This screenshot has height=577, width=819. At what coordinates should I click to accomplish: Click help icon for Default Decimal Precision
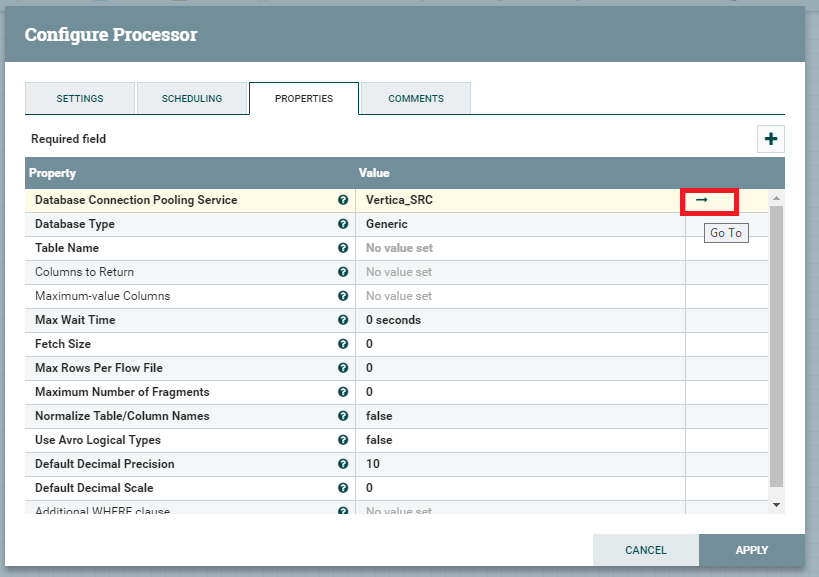click(343, 464)
